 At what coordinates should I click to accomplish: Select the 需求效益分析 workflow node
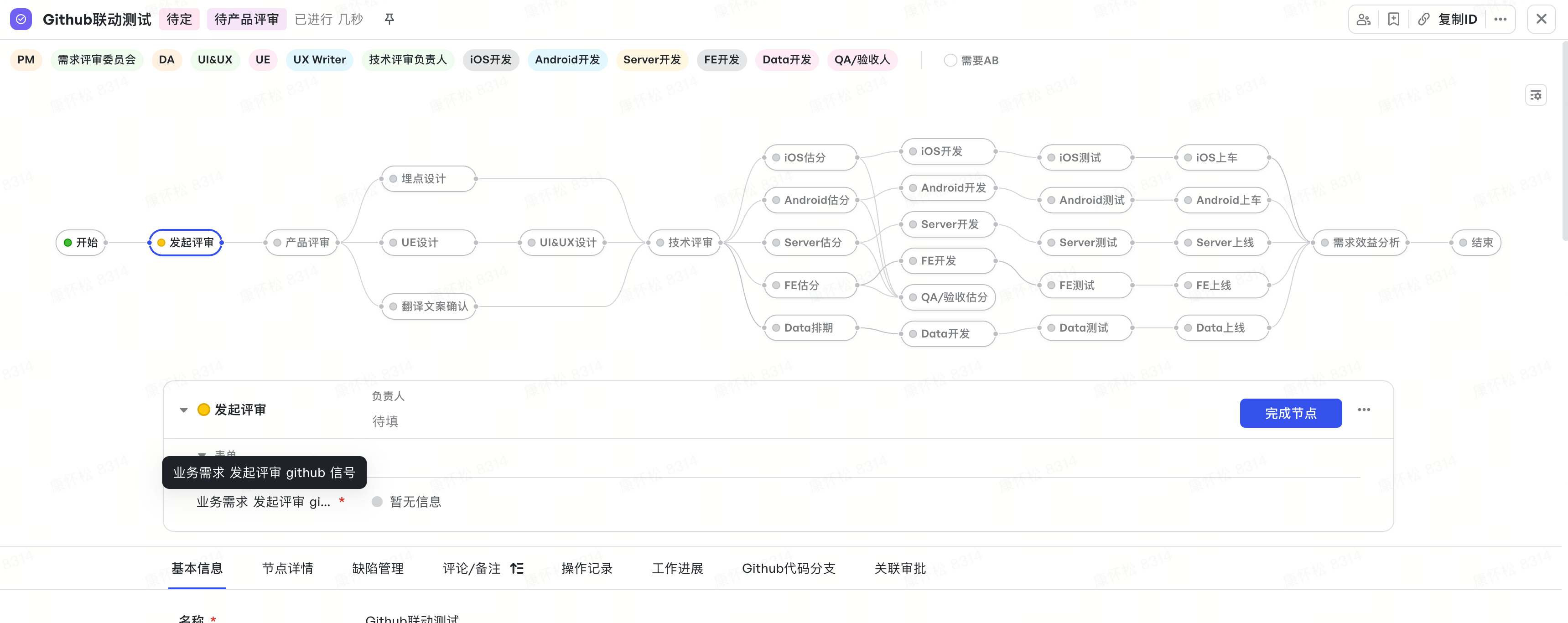(1360, 243)
